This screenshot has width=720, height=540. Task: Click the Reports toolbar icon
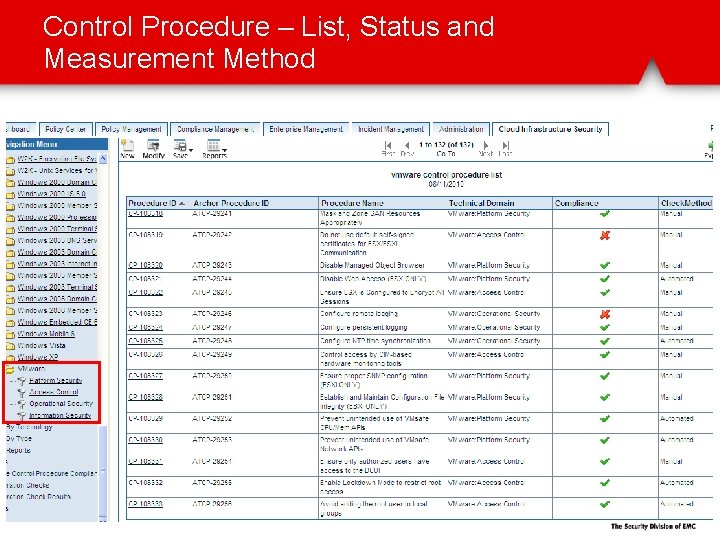click(213, 146)
